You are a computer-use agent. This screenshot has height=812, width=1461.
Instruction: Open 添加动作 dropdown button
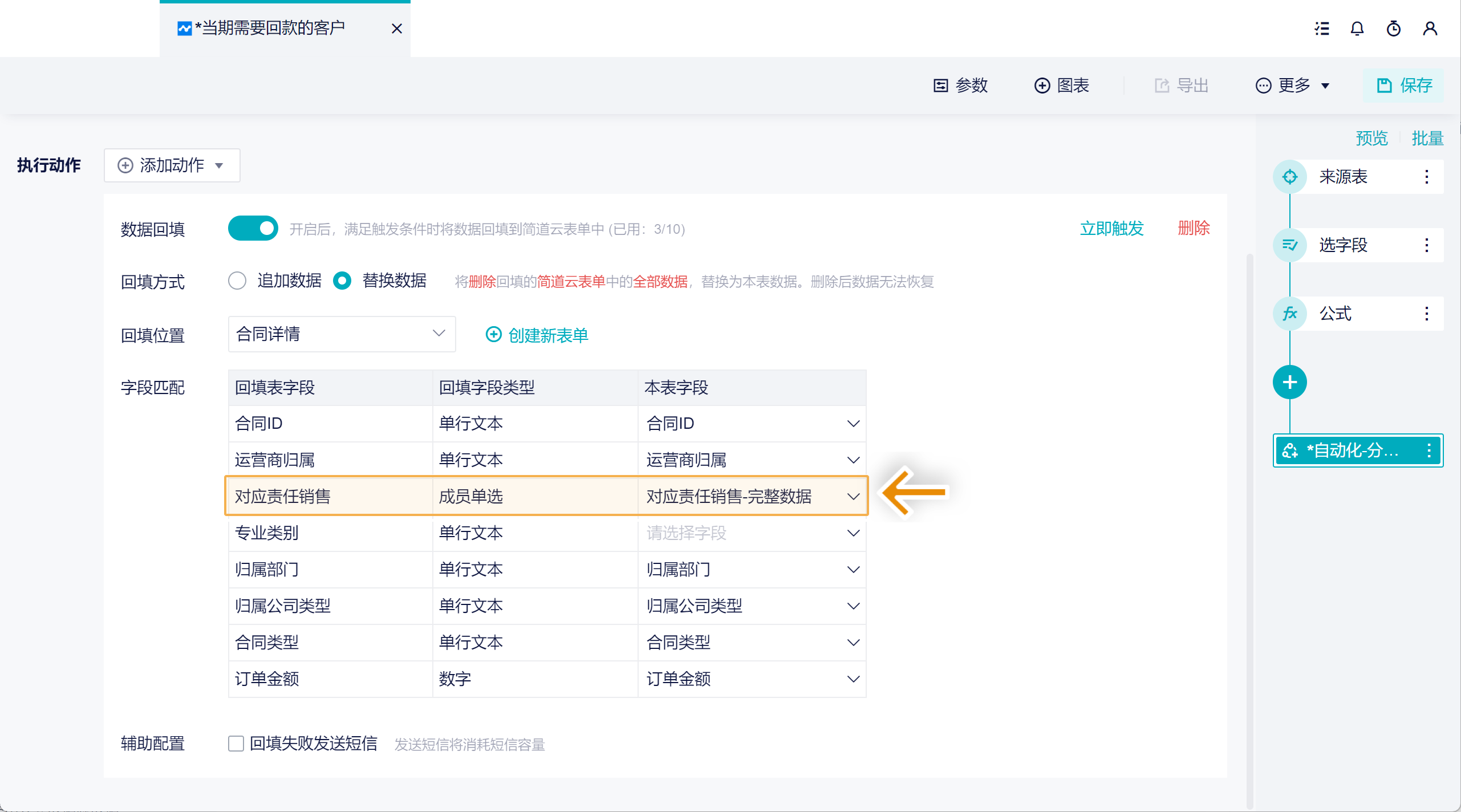pyautogui.click(x=172, y=165)
